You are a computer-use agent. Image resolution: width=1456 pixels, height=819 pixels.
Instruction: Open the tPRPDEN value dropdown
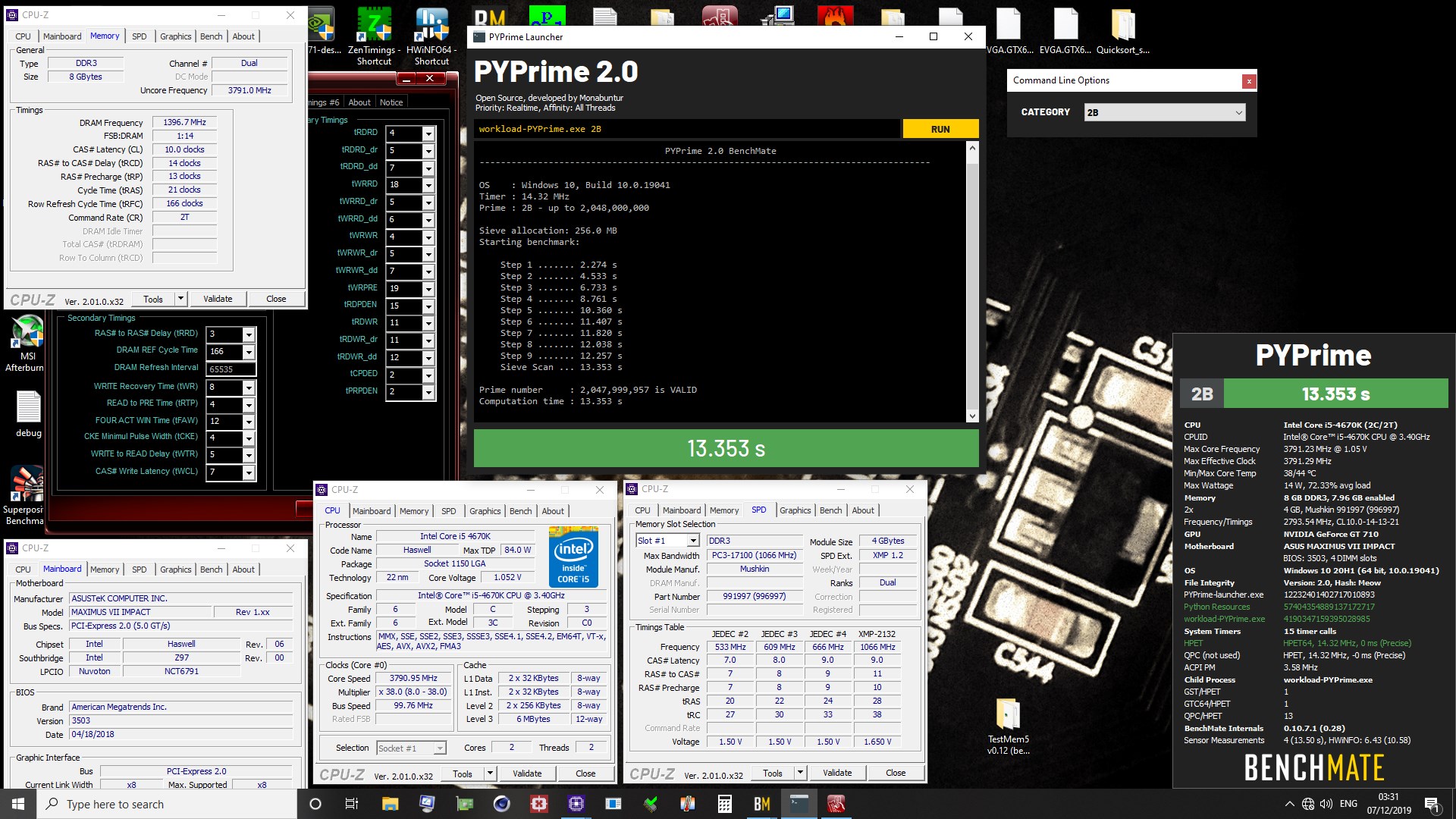(x=428, y=392)
